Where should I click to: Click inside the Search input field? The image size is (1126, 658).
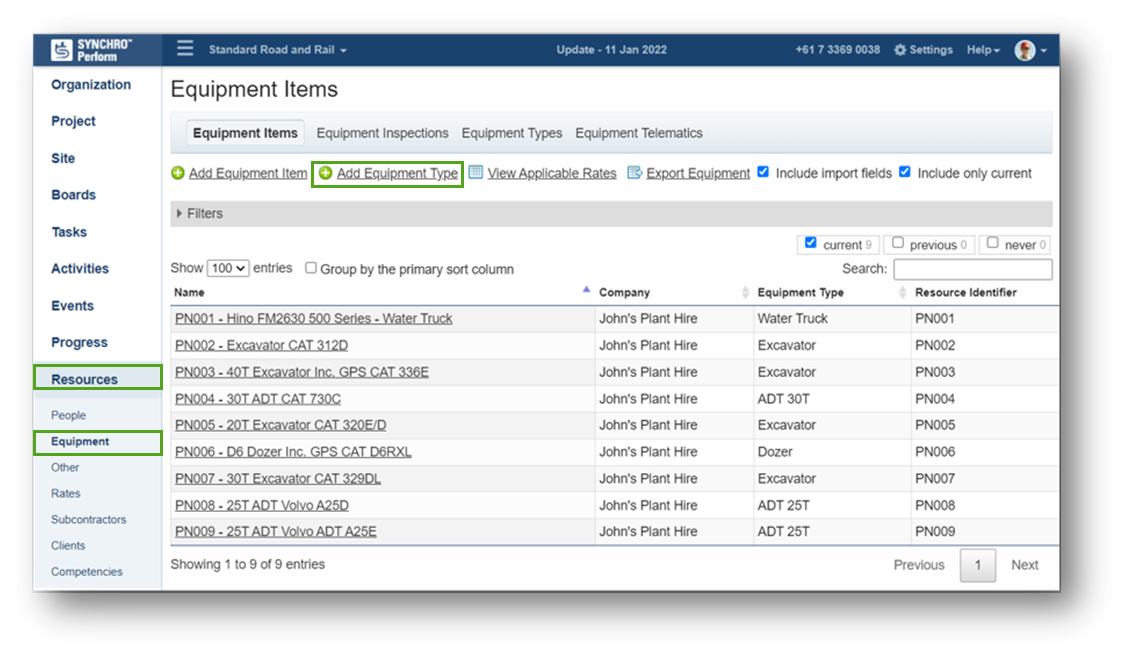click(970, 268)
